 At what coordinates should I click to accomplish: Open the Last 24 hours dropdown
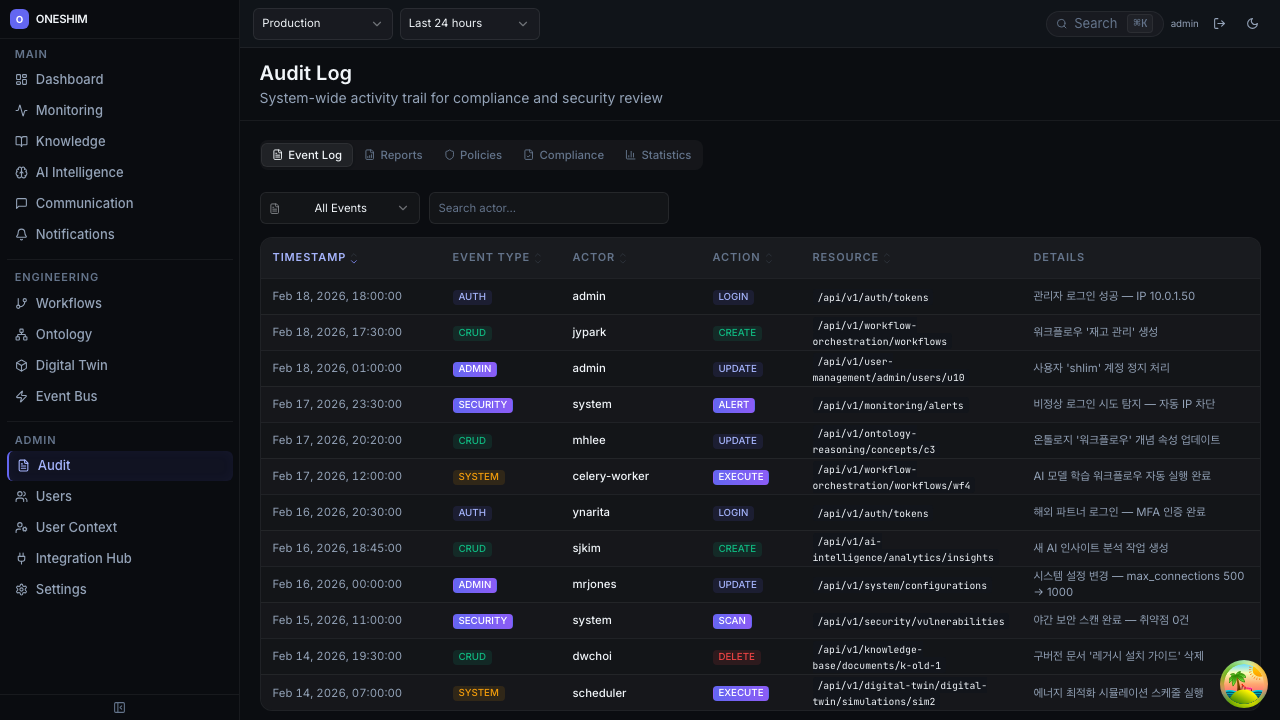click(x=469, y=23)
